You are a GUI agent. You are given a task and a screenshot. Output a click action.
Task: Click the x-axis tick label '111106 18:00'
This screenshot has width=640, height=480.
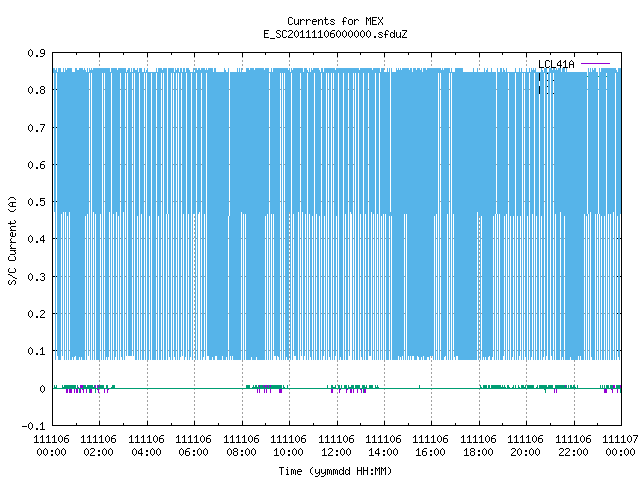(478, 446)
